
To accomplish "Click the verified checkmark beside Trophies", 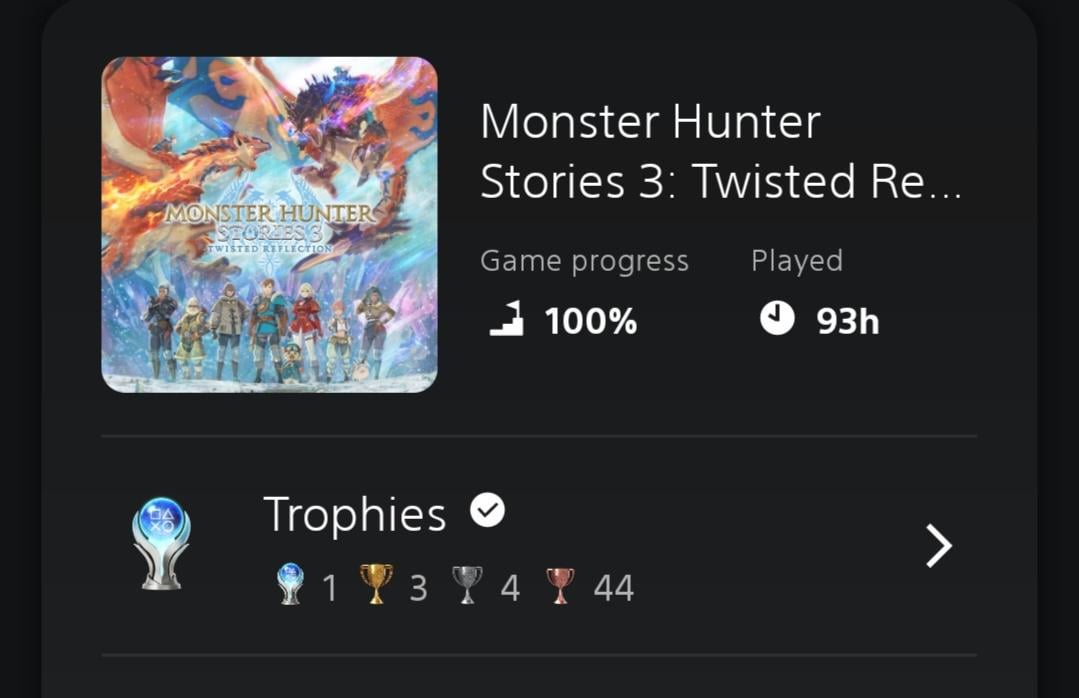I will [x=487, y=512].
